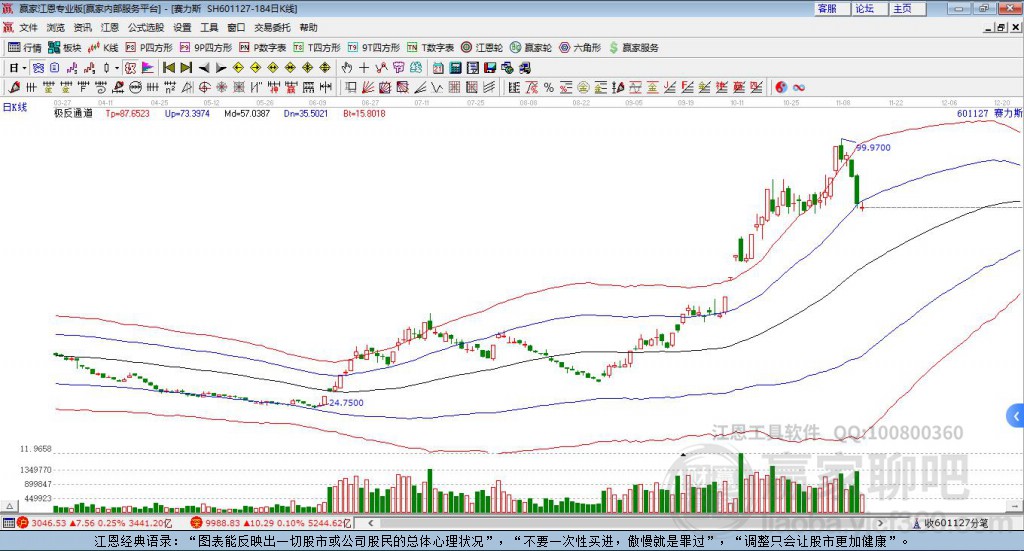Viewport: 1024px width, 551px height.
Task: Select the percent (%) drawing tool
Action: [549, 87]
